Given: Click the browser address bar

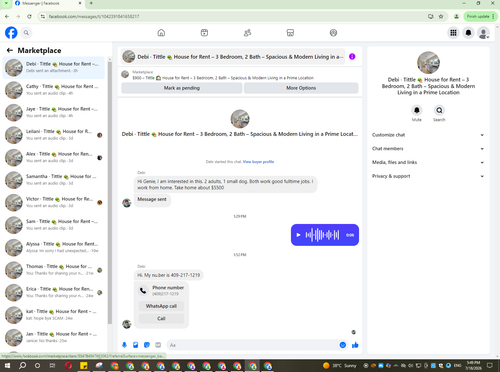Looking at the screenshot, I should point(233,16).
